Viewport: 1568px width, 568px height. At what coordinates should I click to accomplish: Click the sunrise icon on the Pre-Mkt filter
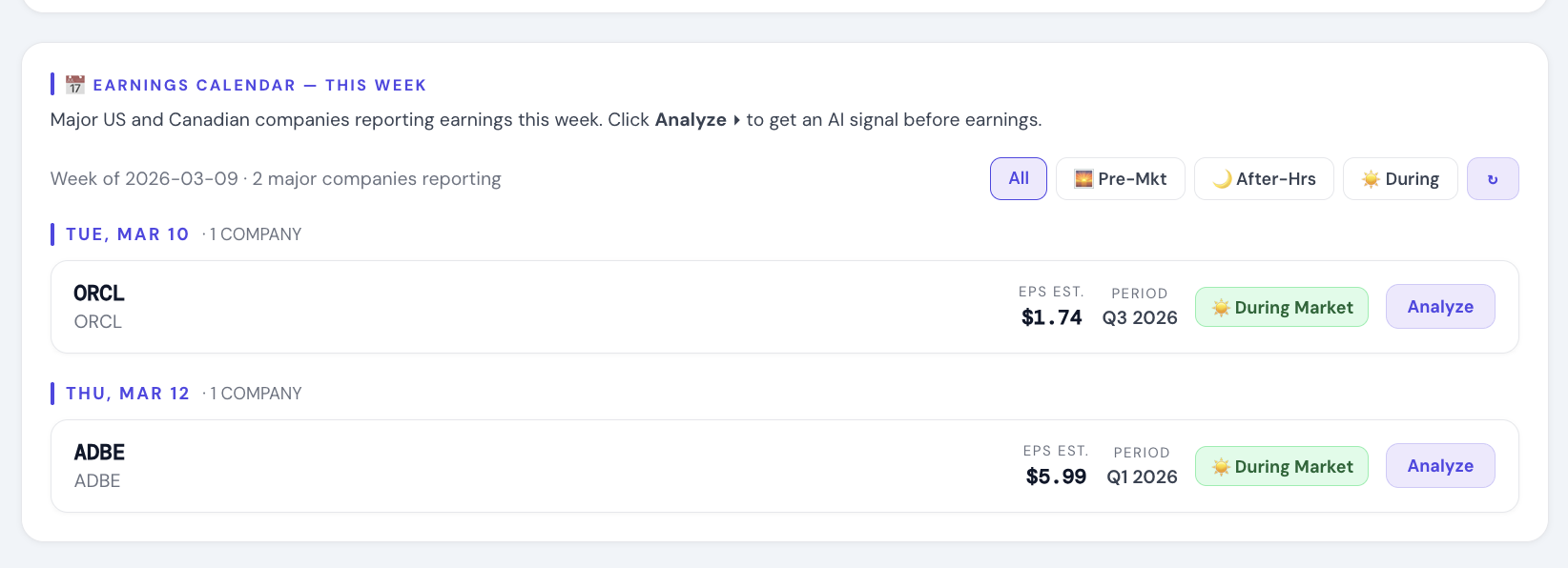(1083, 178)
